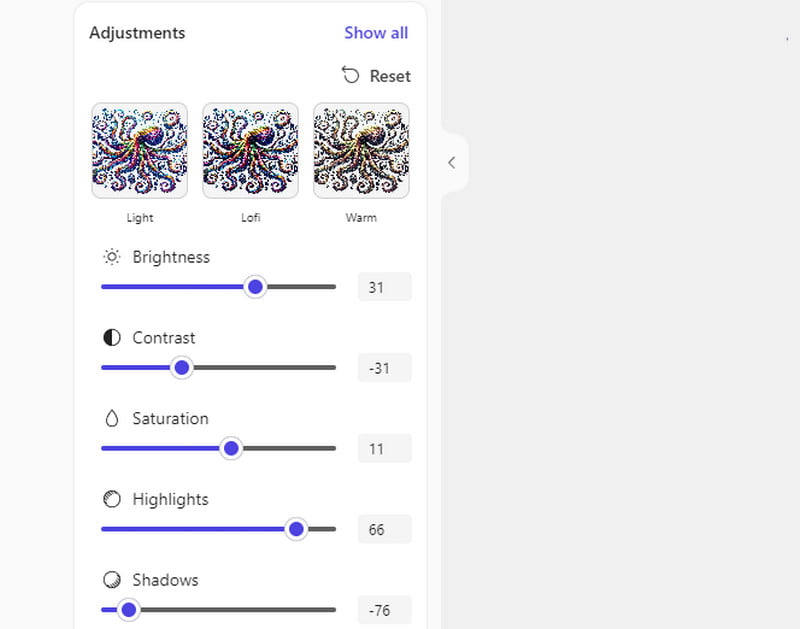This screenshot has height=629, width=800.
Task: Apply the Warm filter thumbnail
Action: point(361,150)
